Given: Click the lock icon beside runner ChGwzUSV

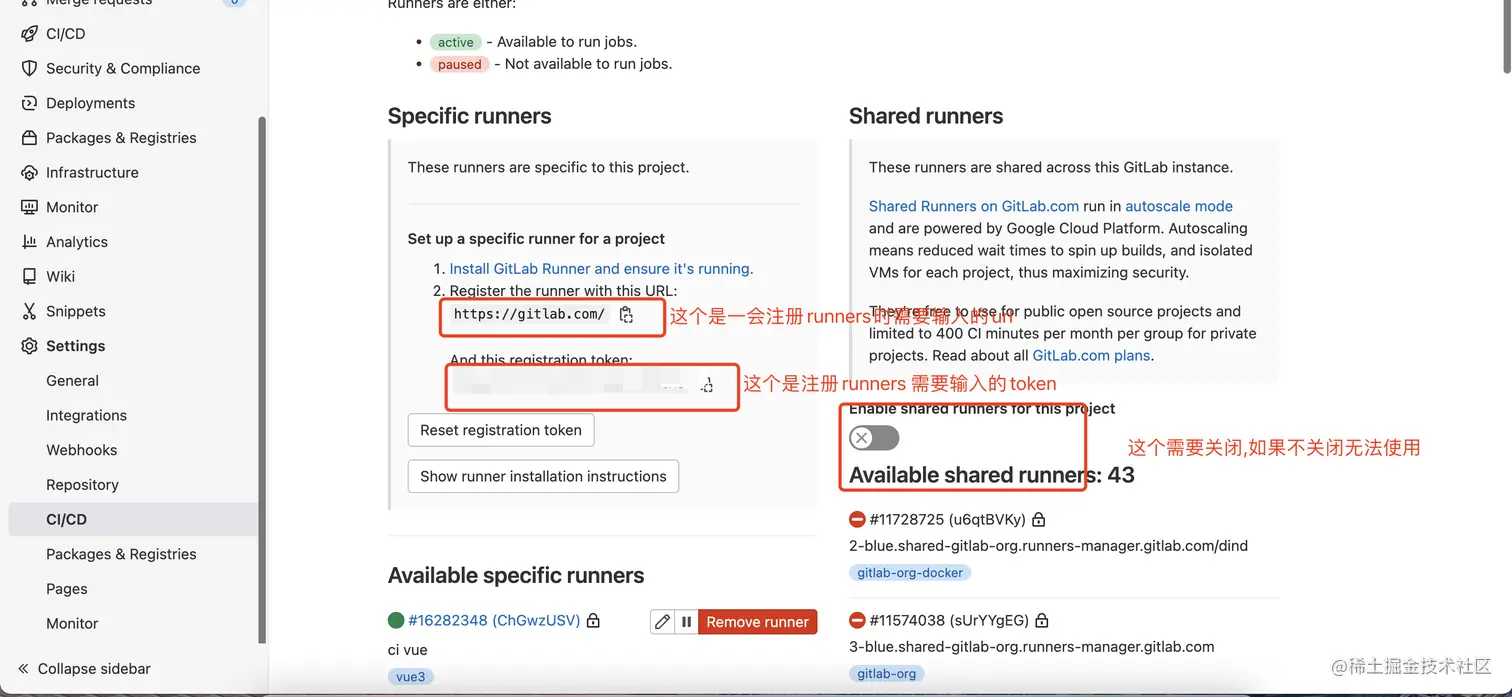Looking at the screenshot, I should 593,621.
